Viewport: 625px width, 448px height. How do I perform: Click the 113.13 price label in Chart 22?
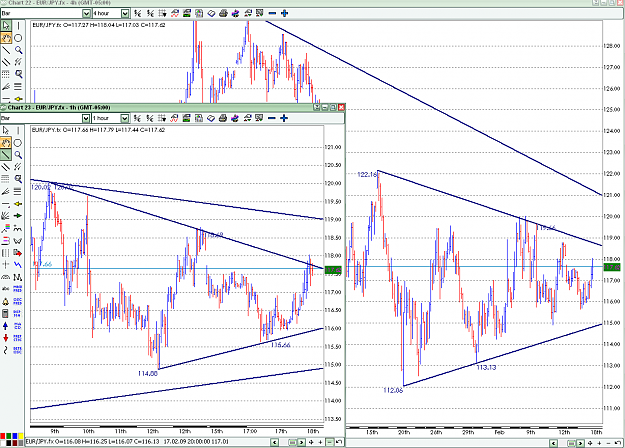click(486, 367)
